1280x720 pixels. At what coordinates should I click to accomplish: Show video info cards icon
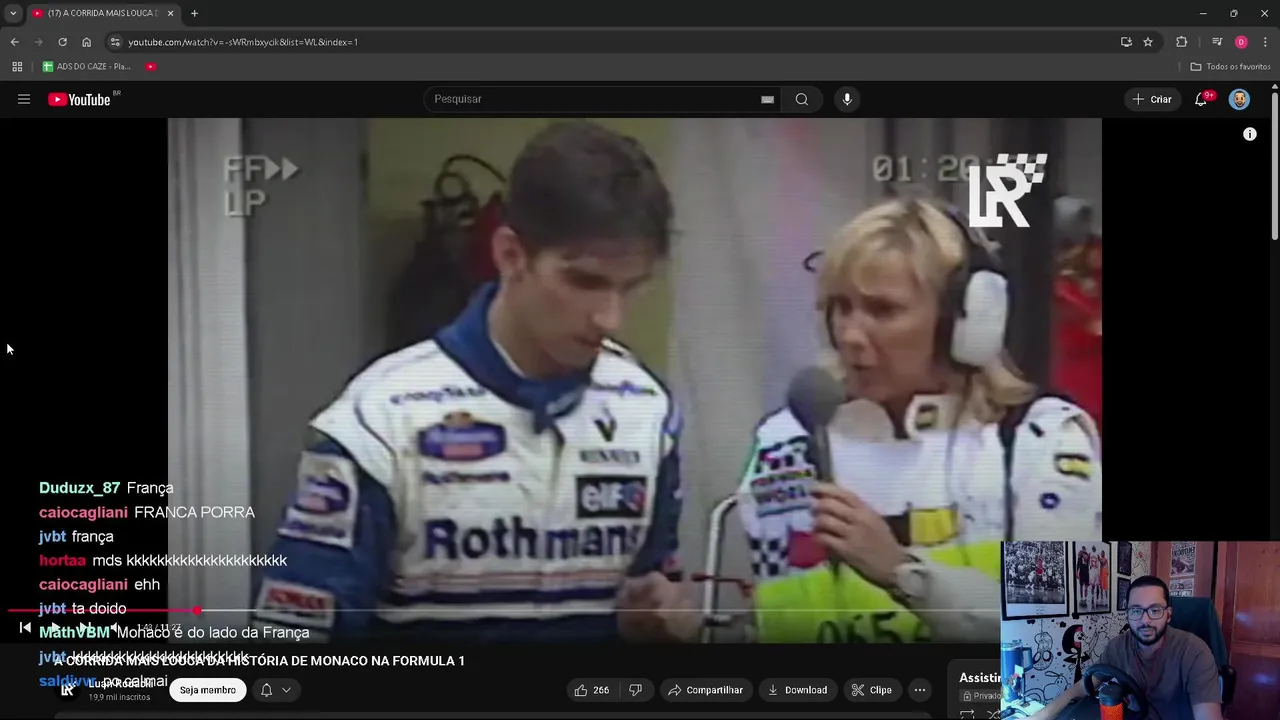pyautogui.click(x=1249, y=134)
